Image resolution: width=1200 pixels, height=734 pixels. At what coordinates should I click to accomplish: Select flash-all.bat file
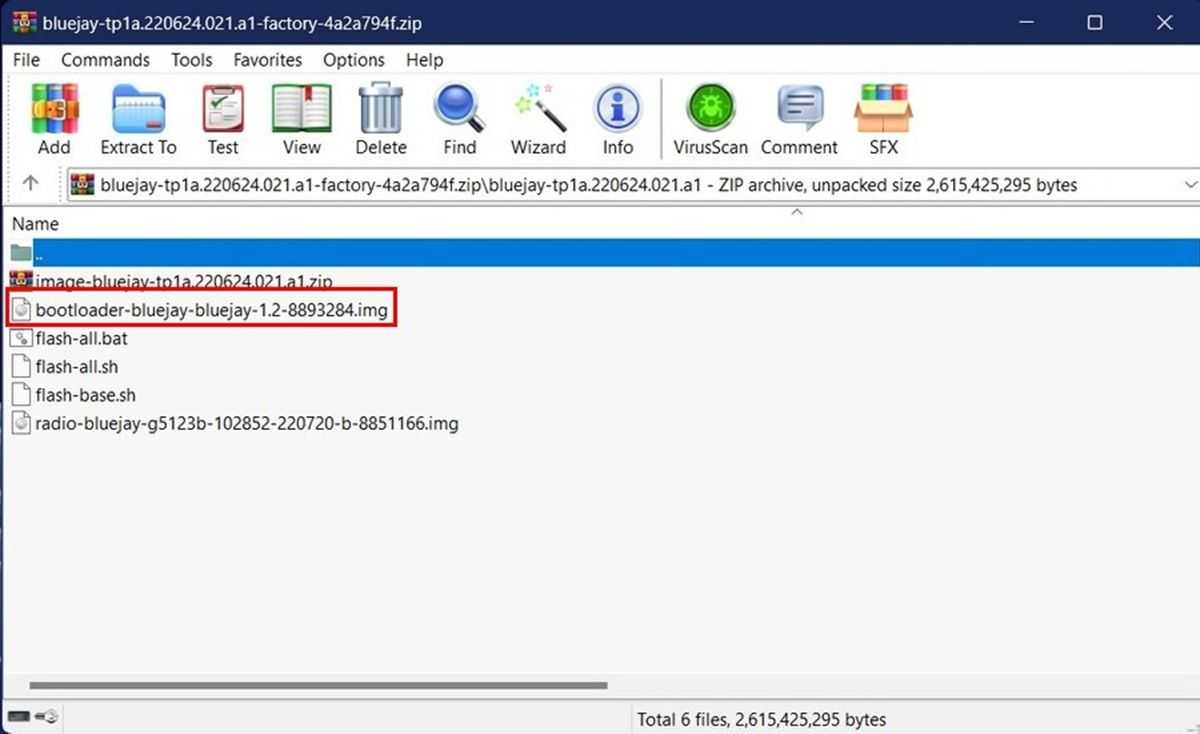coord(81,338)
